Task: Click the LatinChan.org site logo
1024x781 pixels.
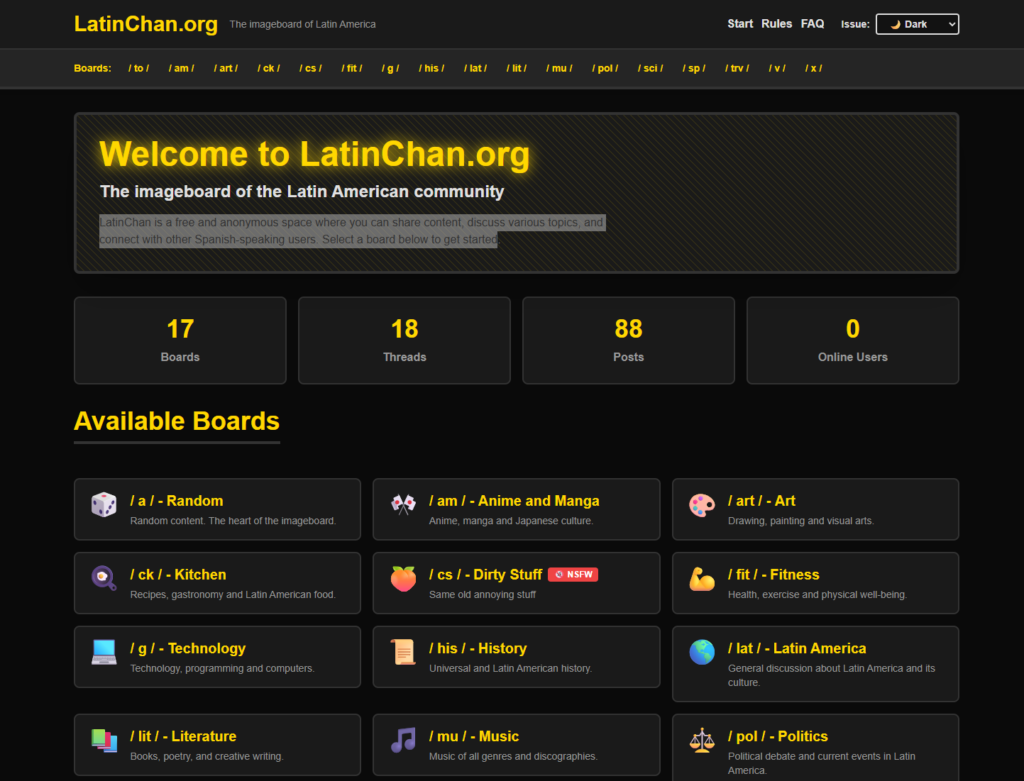Action: [x=146, y=24]
